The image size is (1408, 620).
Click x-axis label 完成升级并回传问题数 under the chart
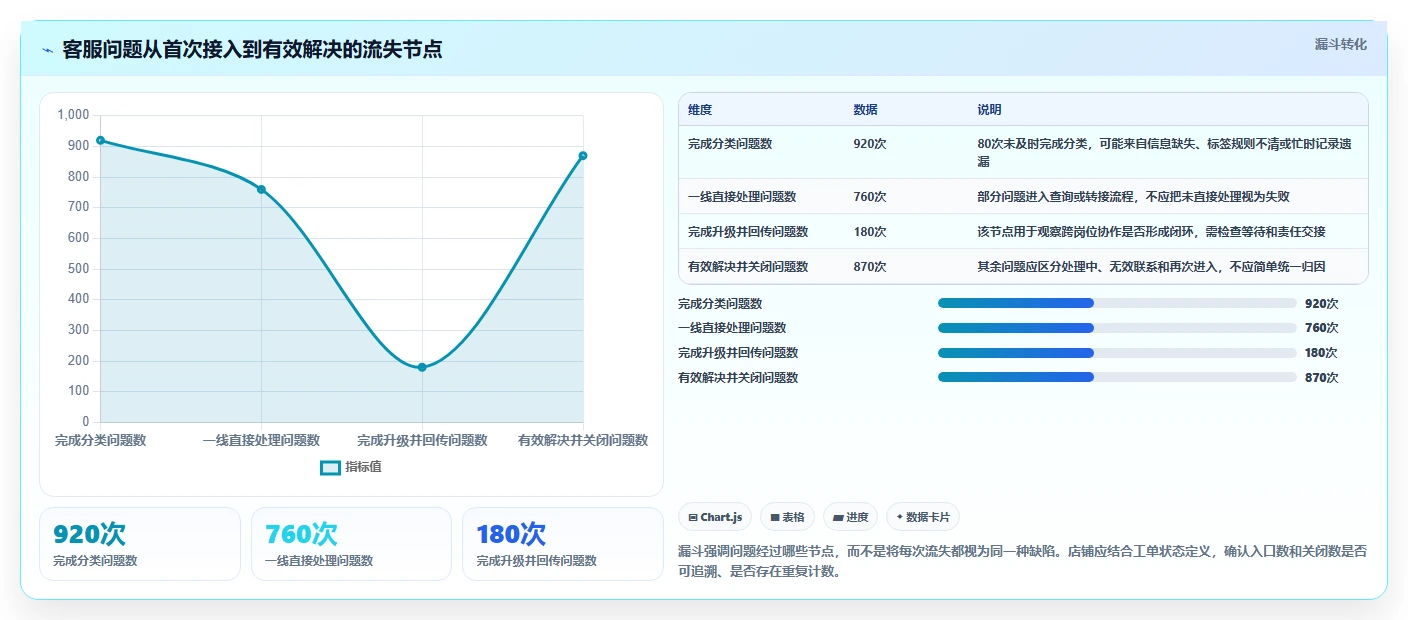[x=422, y=440]
